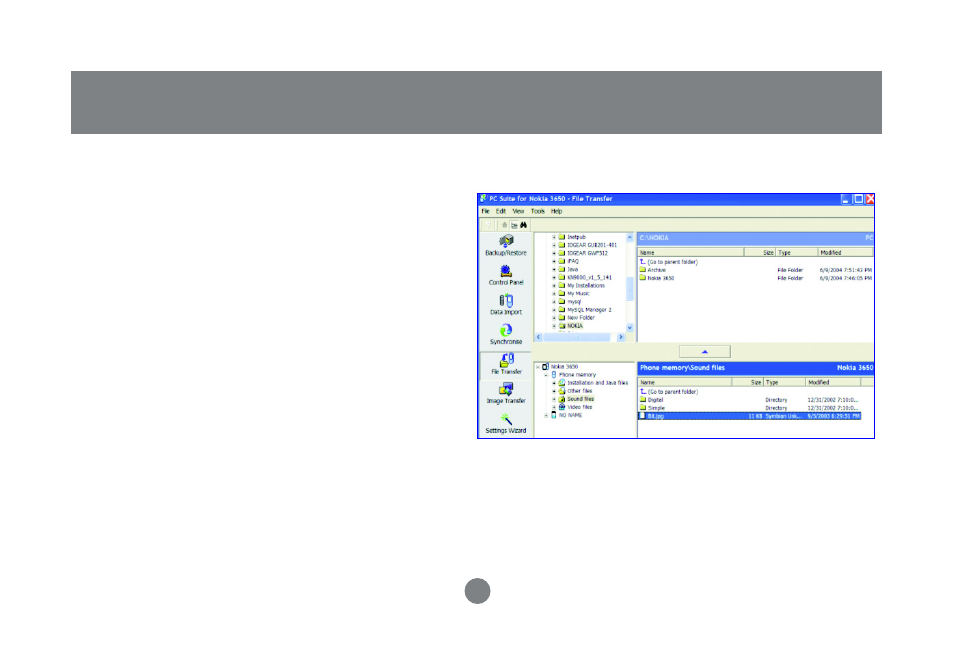This screenshot has height=663, width=954.
Task: Launch the Settings Wizard
Action: (x=506, y=423)
